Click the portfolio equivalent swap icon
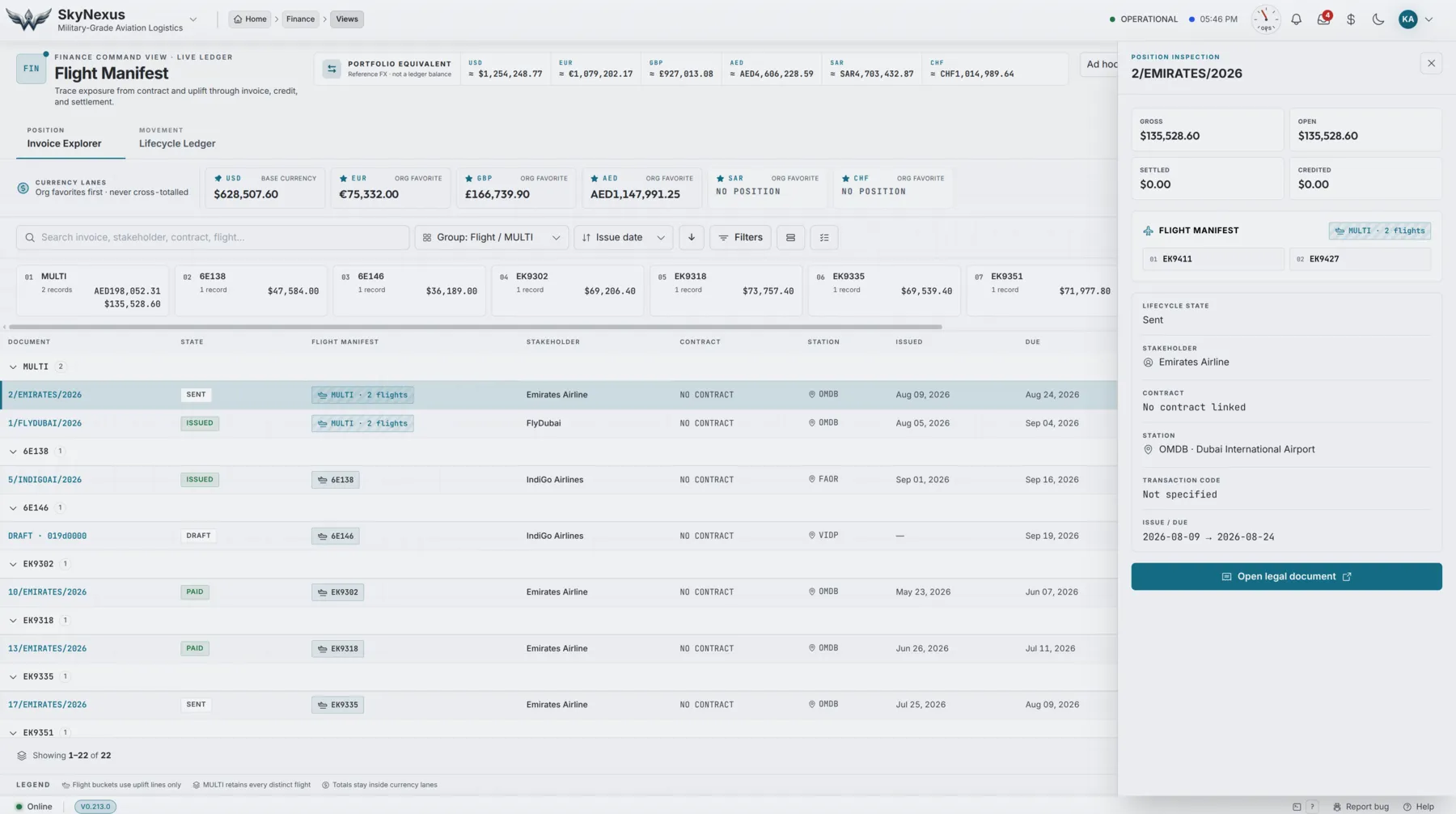Viewport: 1456px width, 814px height. pyautogui.click(x=332, y=69)
